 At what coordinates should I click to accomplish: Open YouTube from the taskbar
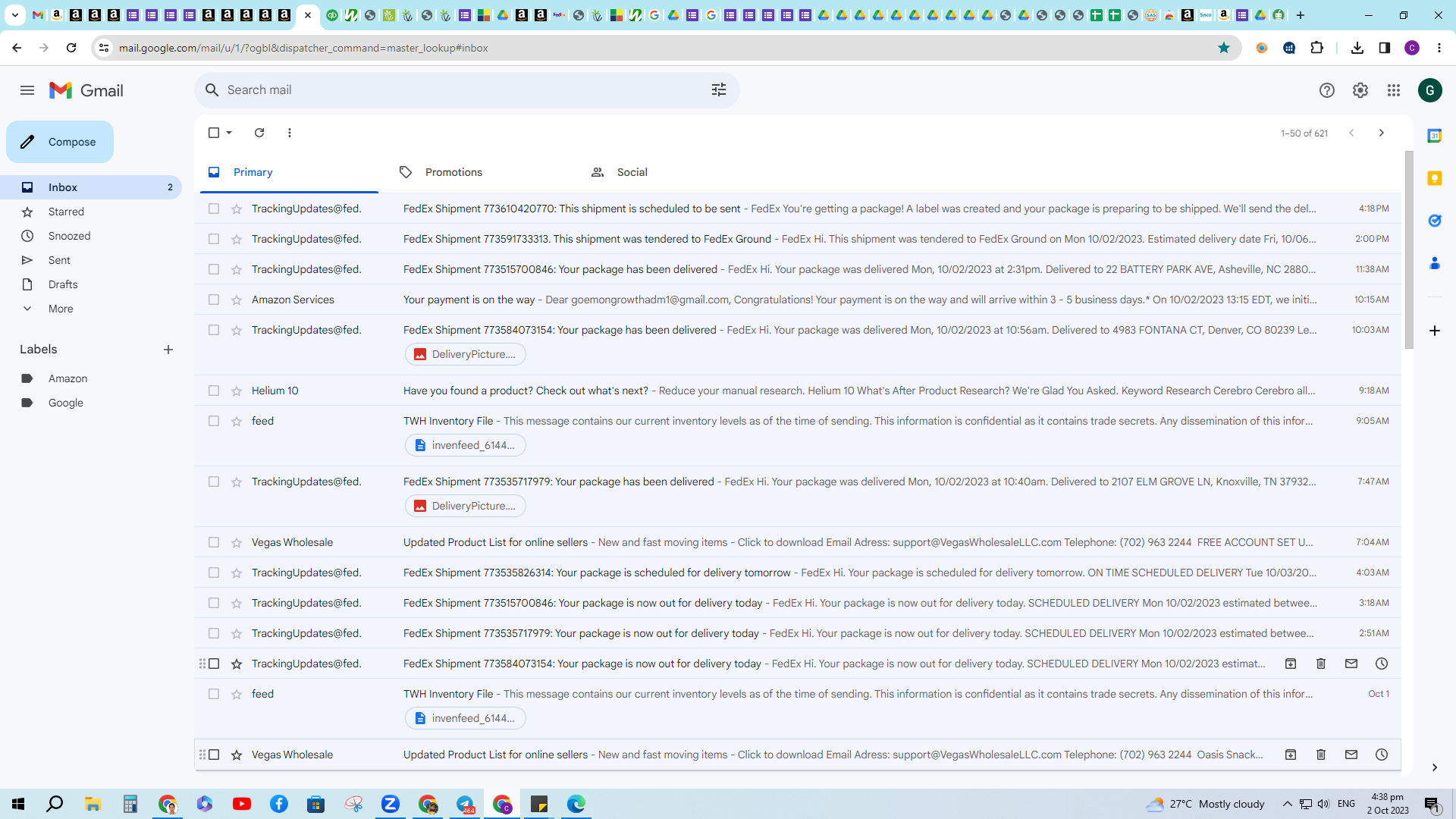click(242, 804)
